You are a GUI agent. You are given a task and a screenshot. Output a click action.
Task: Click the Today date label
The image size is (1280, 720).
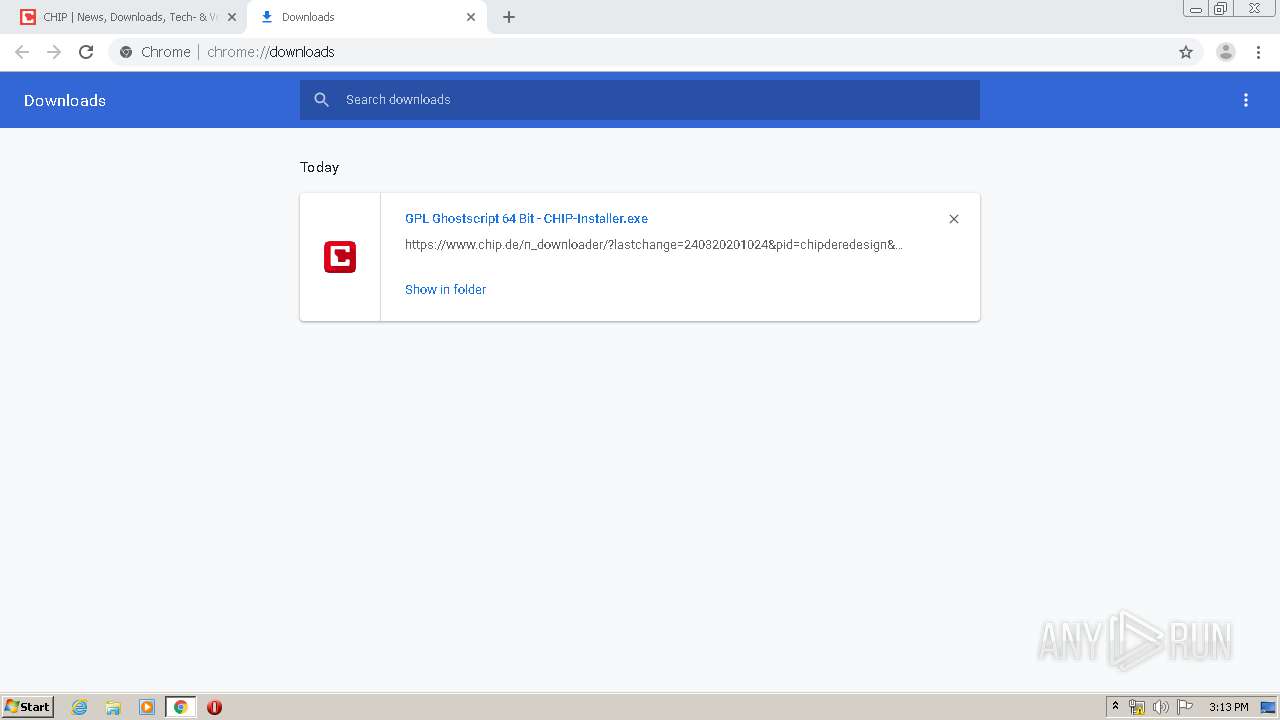click(320, 167)
